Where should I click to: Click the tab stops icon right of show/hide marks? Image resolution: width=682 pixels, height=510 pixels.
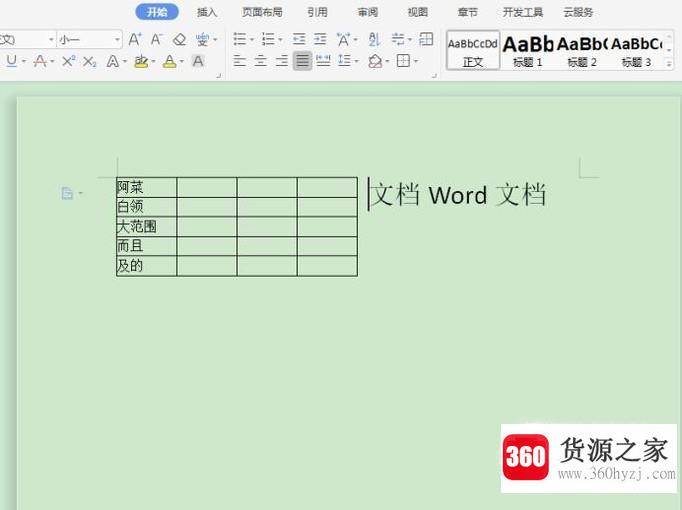tap(426, 39)
